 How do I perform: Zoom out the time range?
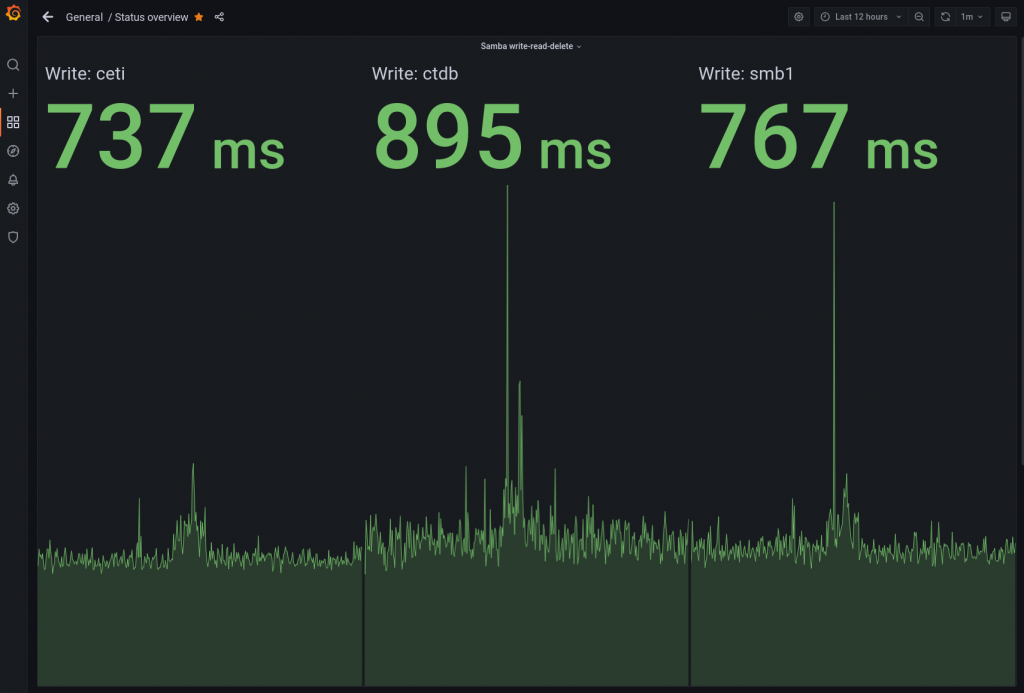tap(919, 17)
